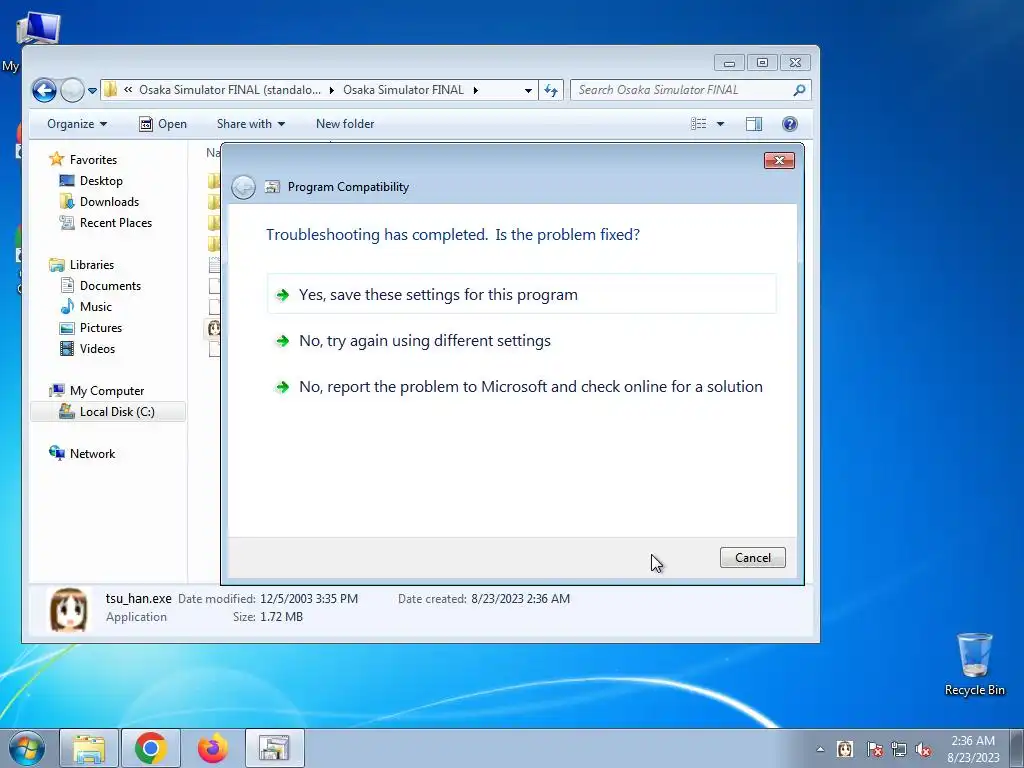Open Music library
This screenshot has height=768, width=1024.
click(x=95, y=306)
